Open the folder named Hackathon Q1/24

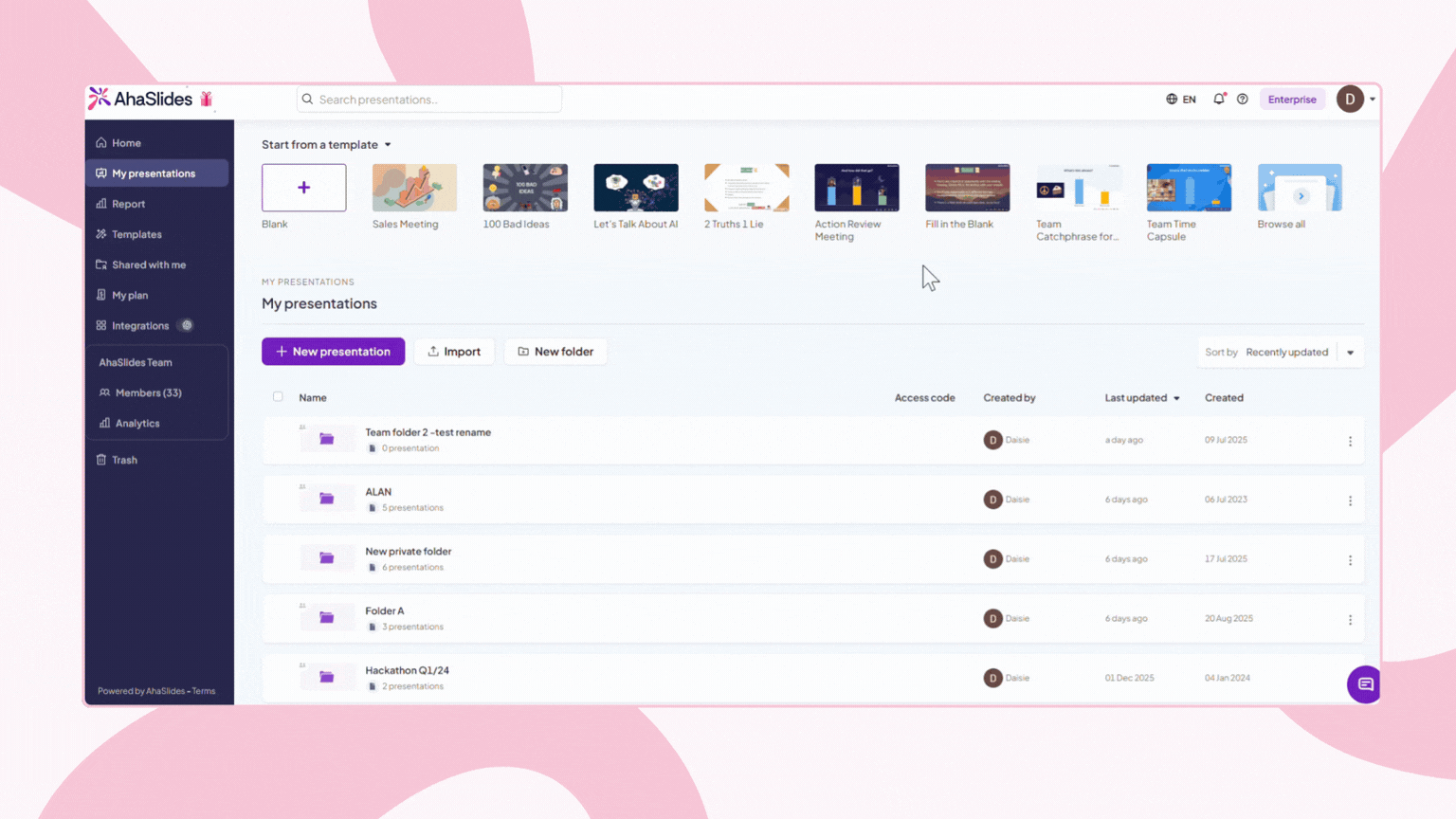point(407,670)
